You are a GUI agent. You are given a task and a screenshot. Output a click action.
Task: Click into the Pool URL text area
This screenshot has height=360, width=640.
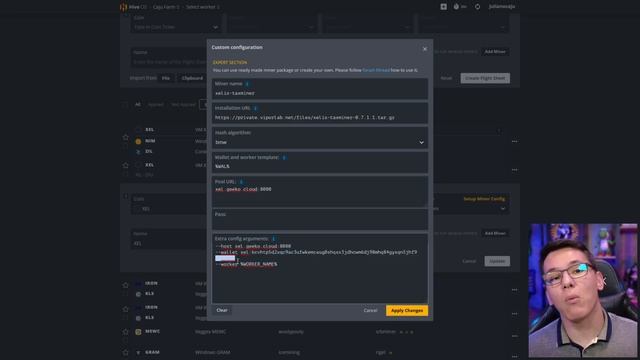320,192
